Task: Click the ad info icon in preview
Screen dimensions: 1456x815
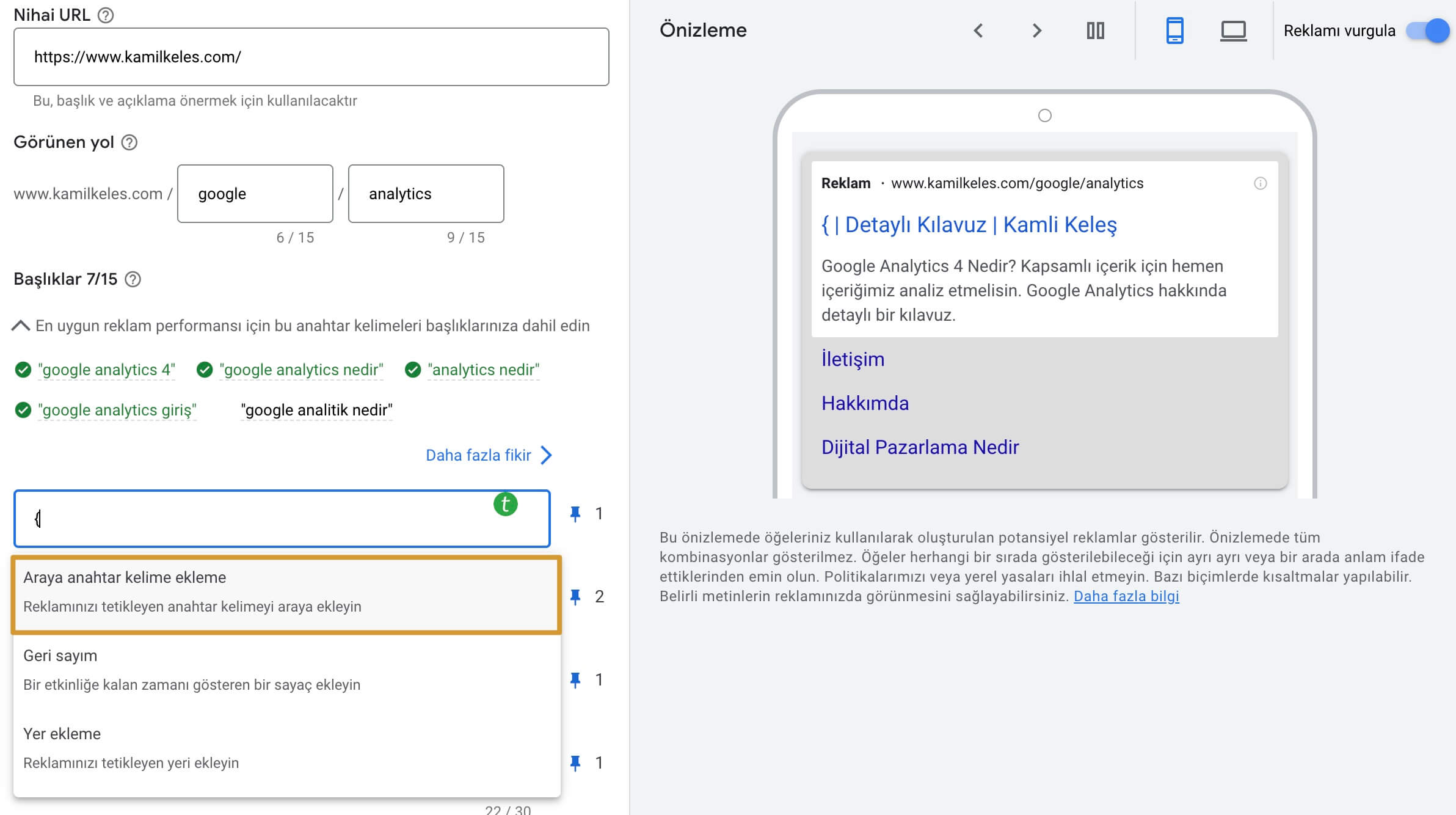Action: click(1260, 183)
